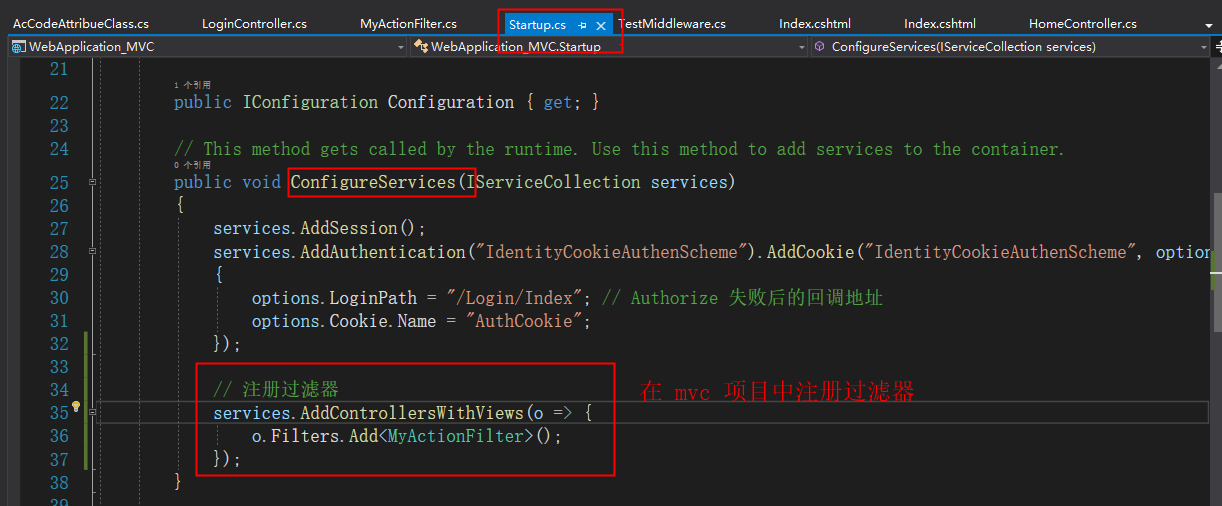Viewport: 1222px width, 506px height.
Task: Open the TestMiddleware.cs tab
Action: [x=672, y=24]
